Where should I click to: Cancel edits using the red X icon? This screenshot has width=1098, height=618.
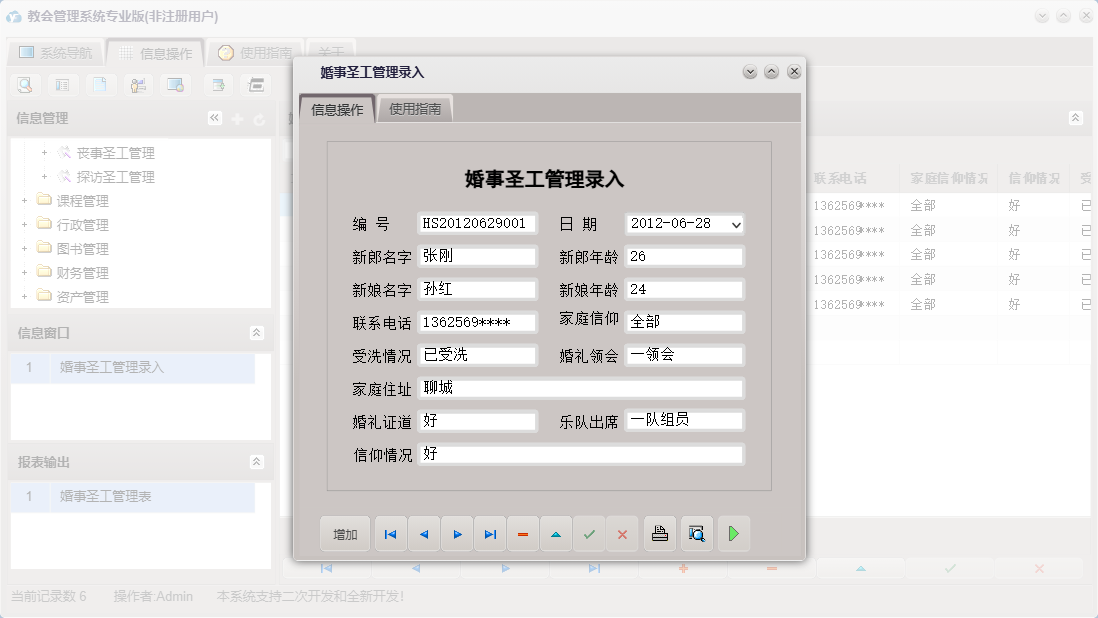pyautogui.click(x=622, y=533)
